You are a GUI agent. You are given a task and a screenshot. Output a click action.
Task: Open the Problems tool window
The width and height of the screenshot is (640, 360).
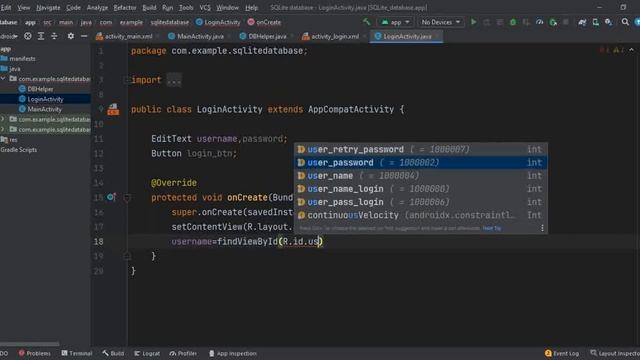click(34, 353)
